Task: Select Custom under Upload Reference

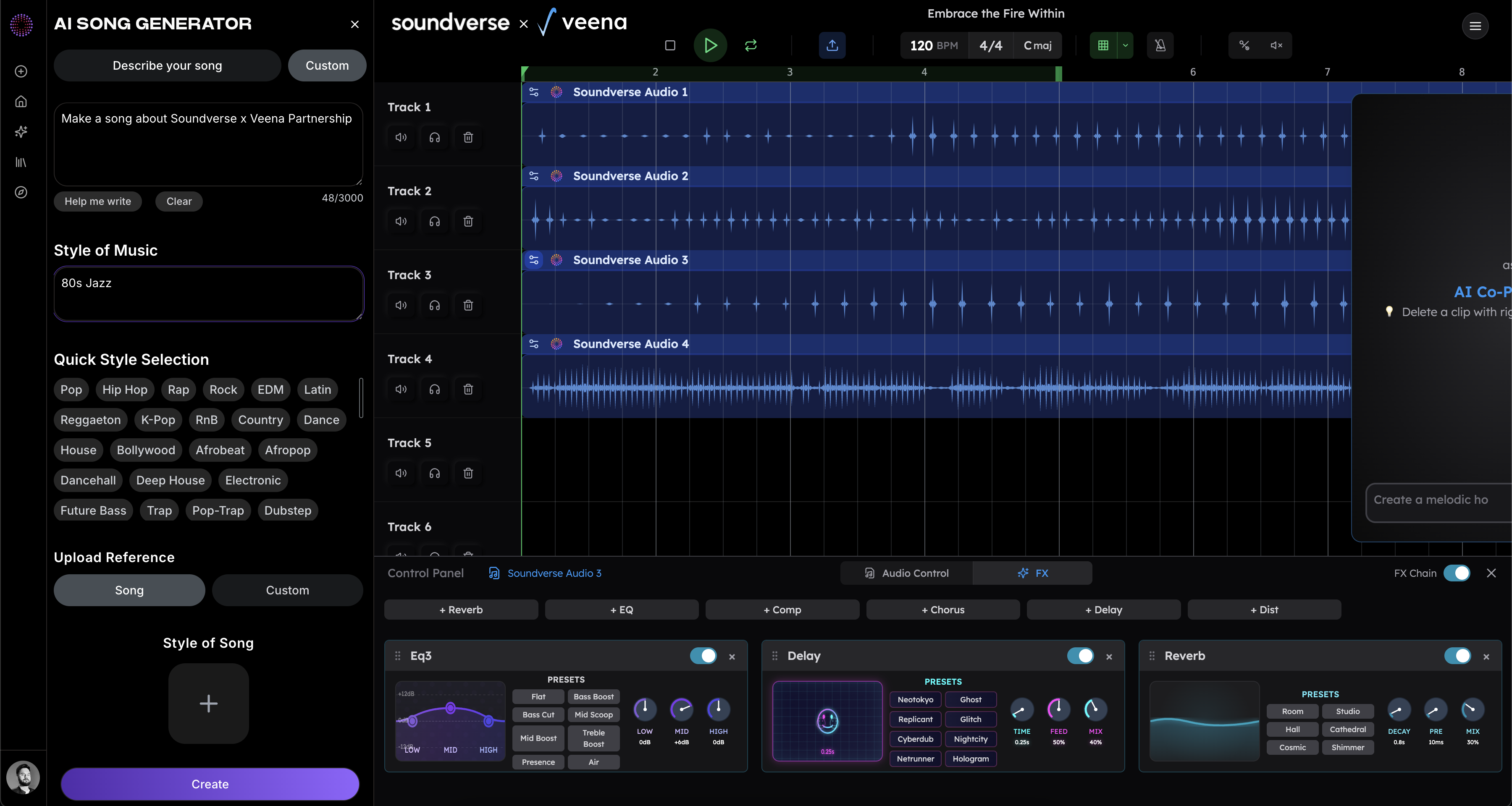Action: point(288,590)
